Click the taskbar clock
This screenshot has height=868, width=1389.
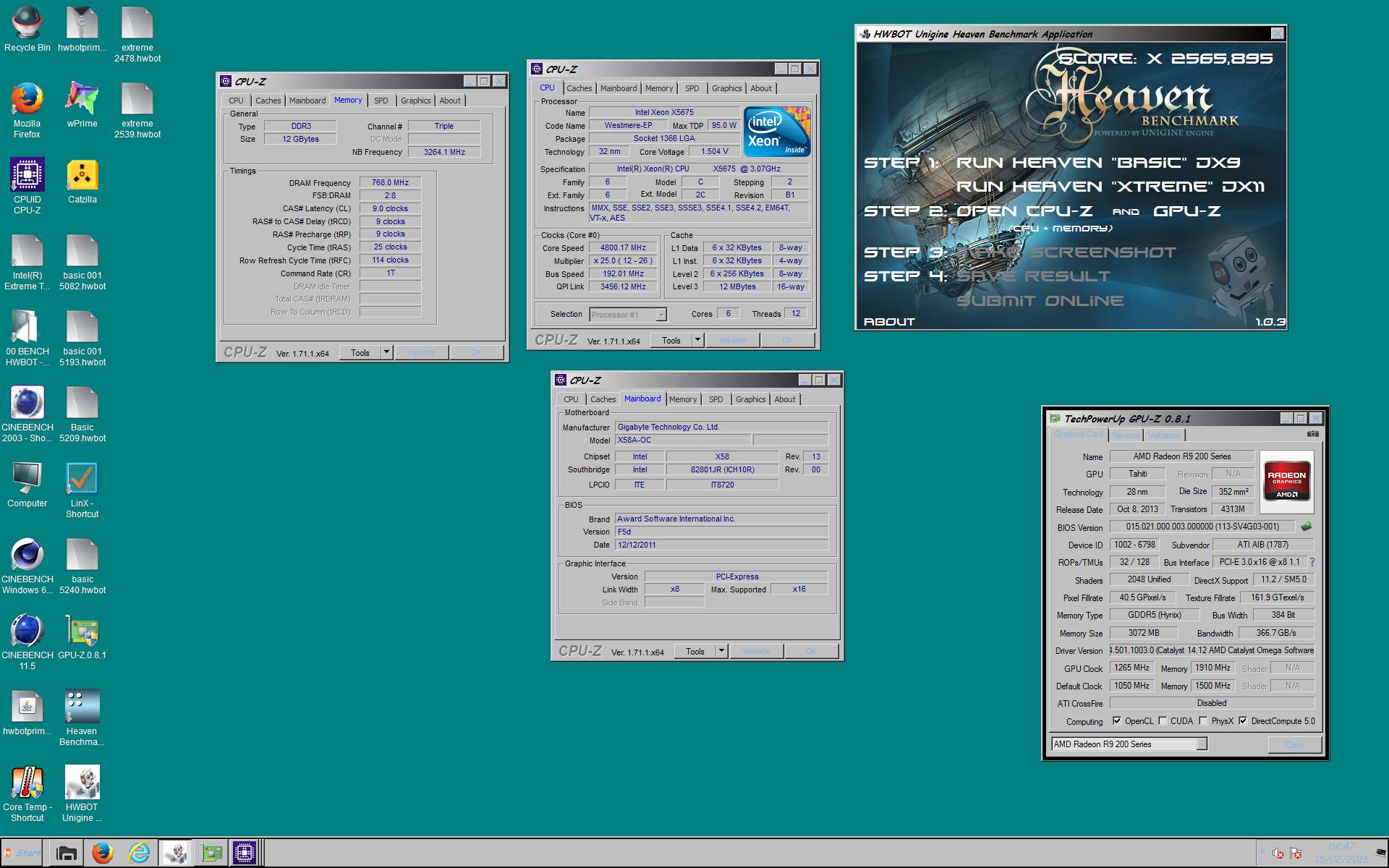click(1341, 853)
